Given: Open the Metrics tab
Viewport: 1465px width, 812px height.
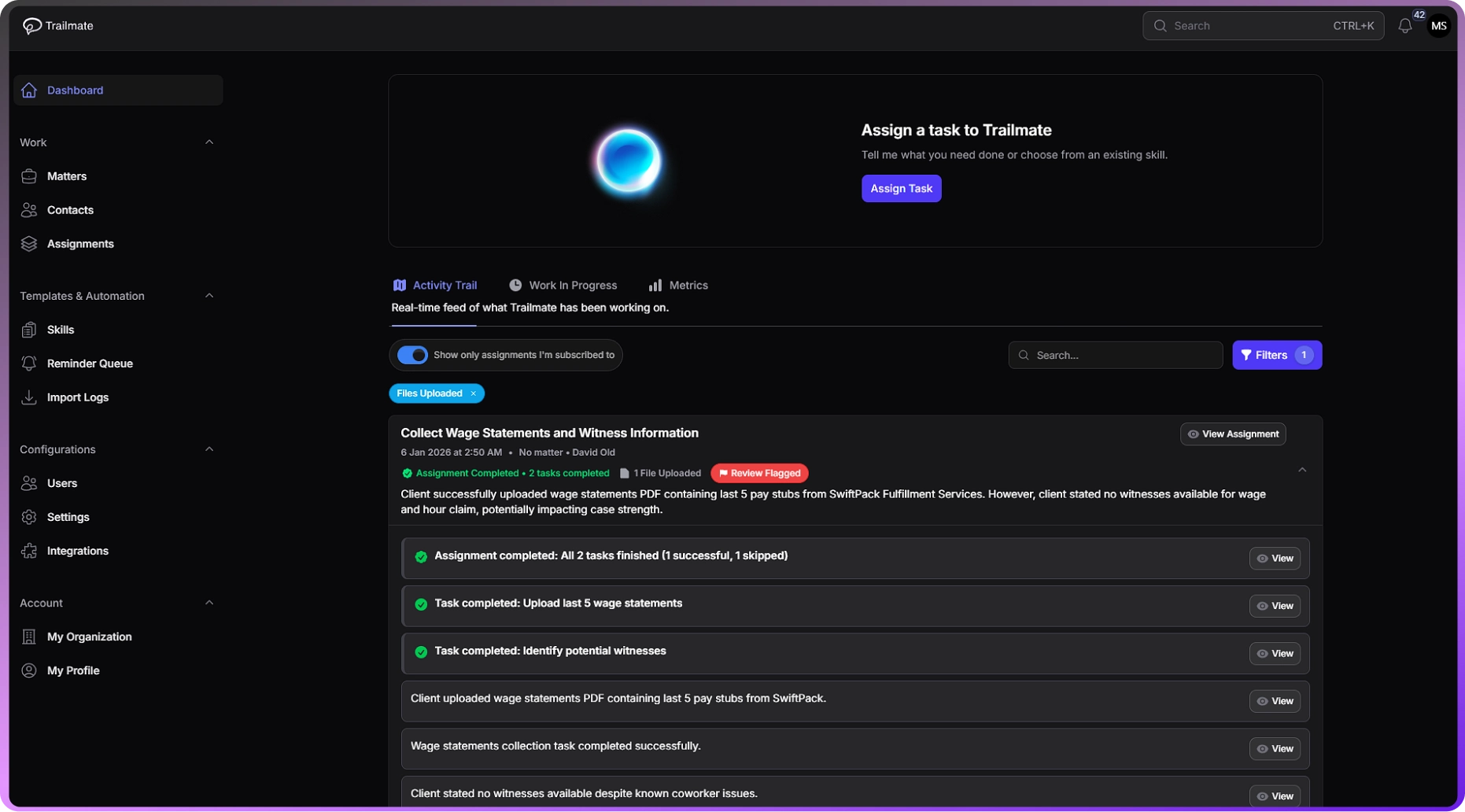Looking at the screenshot, I should [678, 286].
